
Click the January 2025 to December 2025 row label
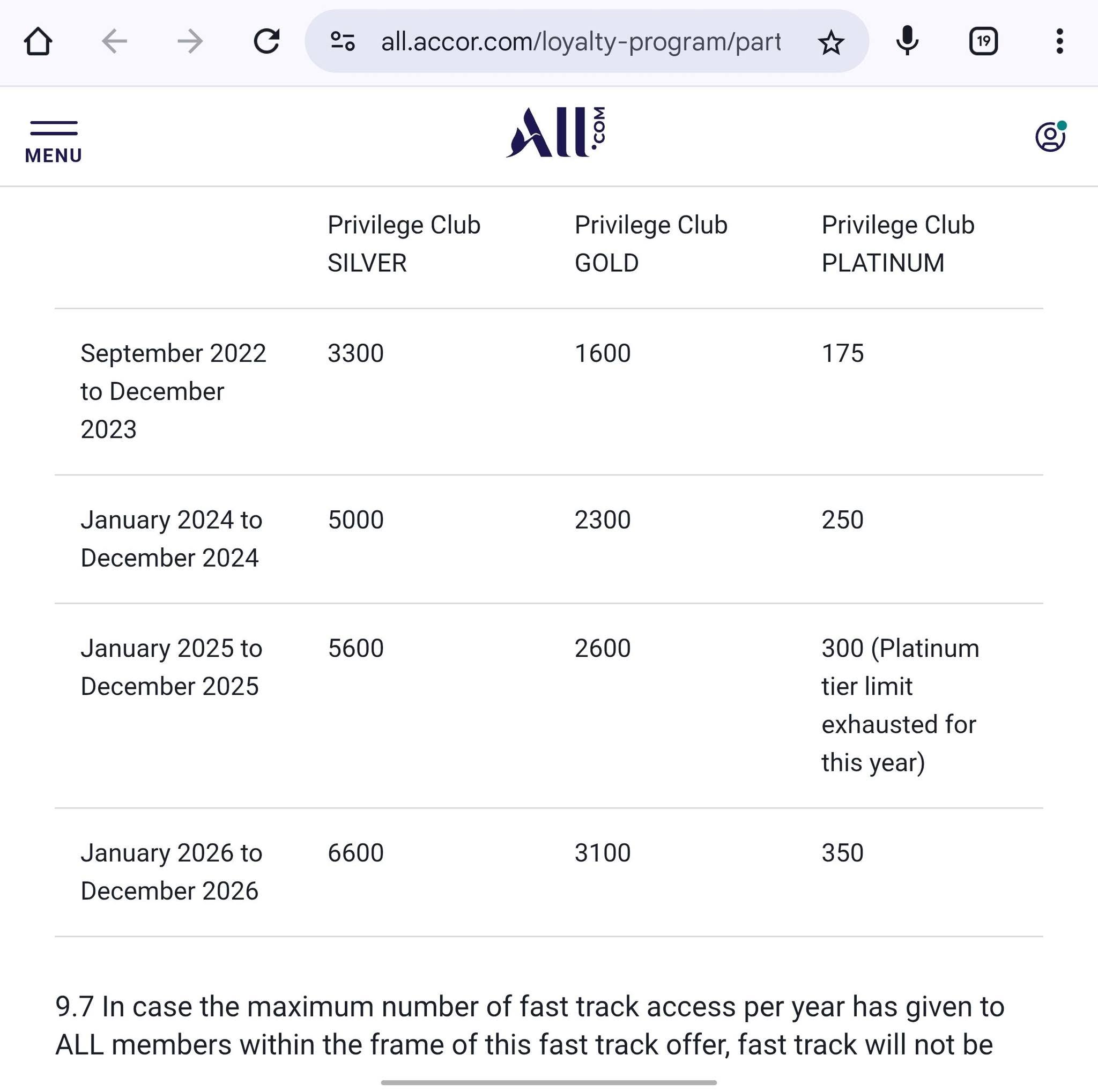171,667
